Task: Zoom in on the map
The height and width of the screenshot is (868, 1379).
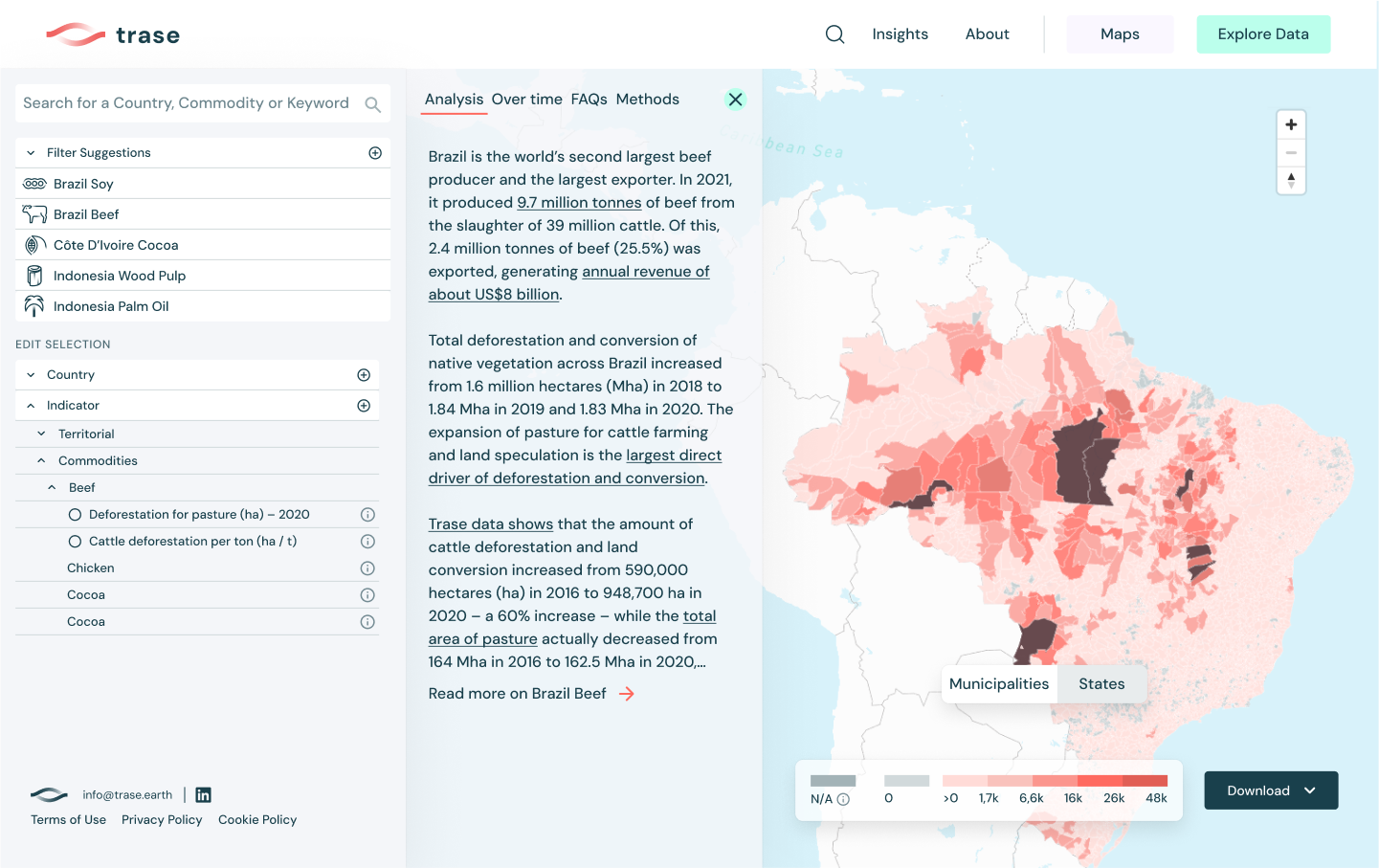Action: point(1291,125)
